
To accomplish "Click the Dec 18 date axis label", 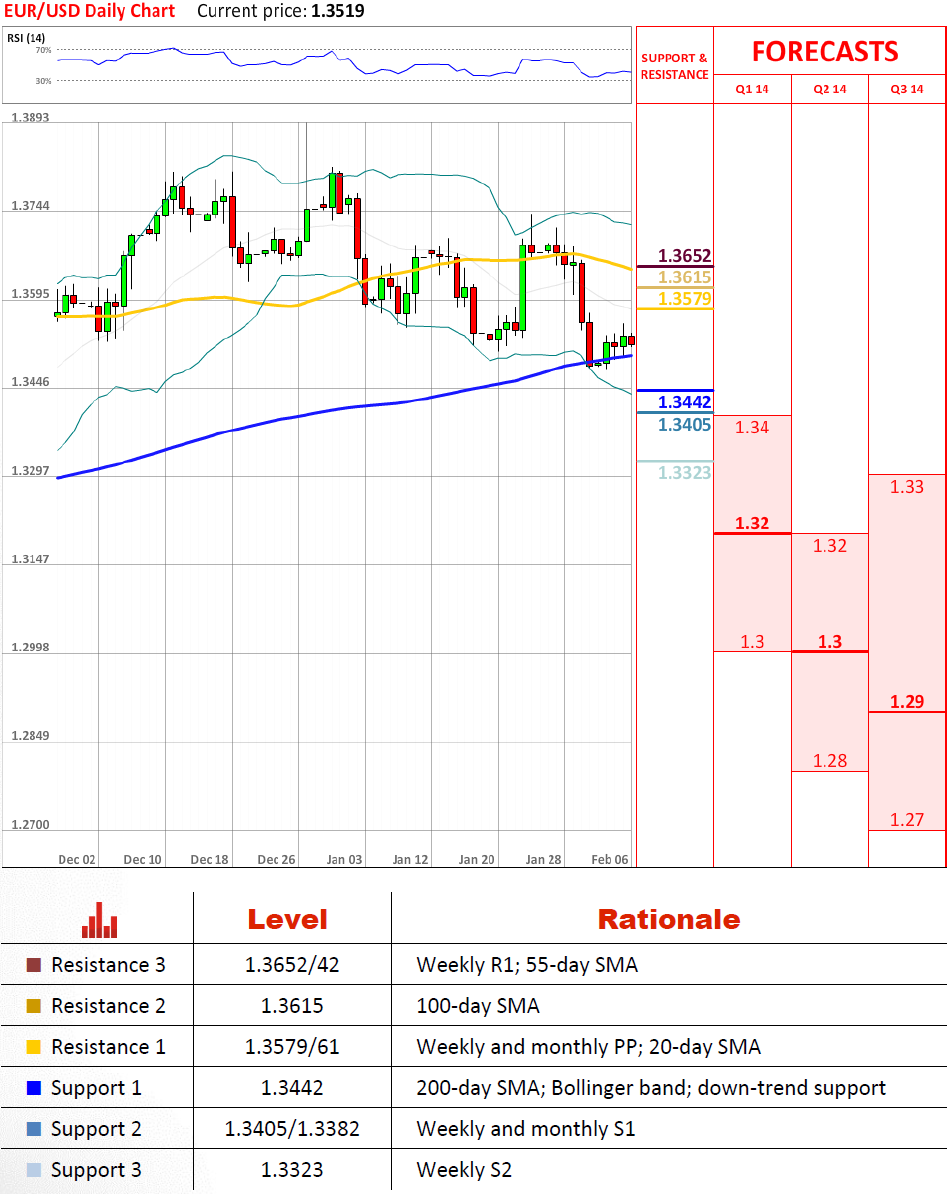I will (x=209, y=859).
